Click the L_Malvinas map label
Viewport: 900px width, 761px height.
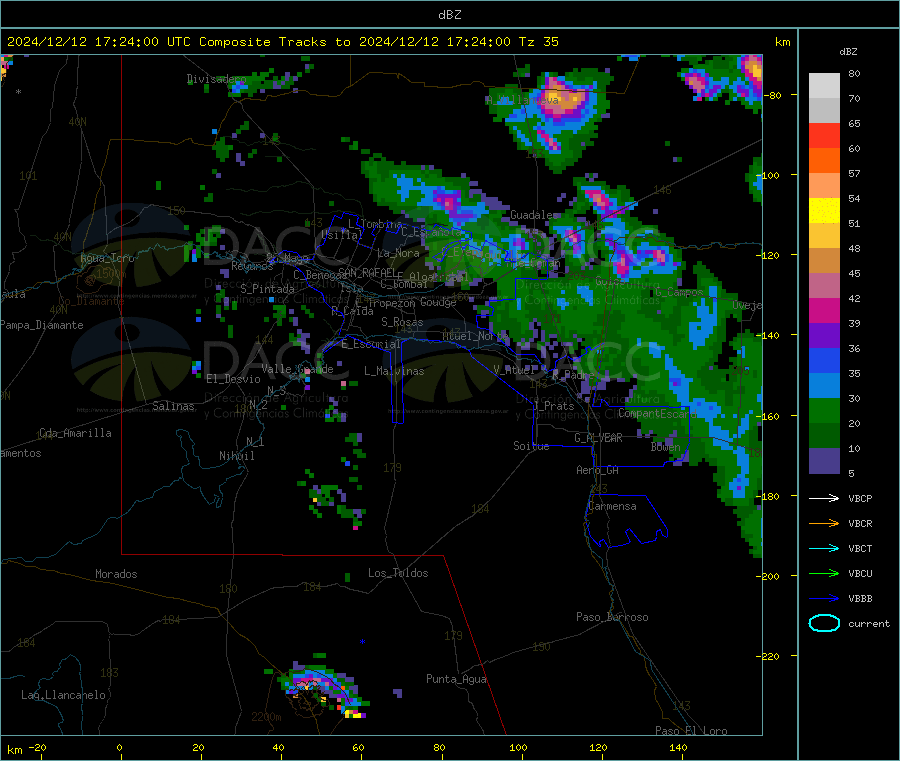coord(394,371)
